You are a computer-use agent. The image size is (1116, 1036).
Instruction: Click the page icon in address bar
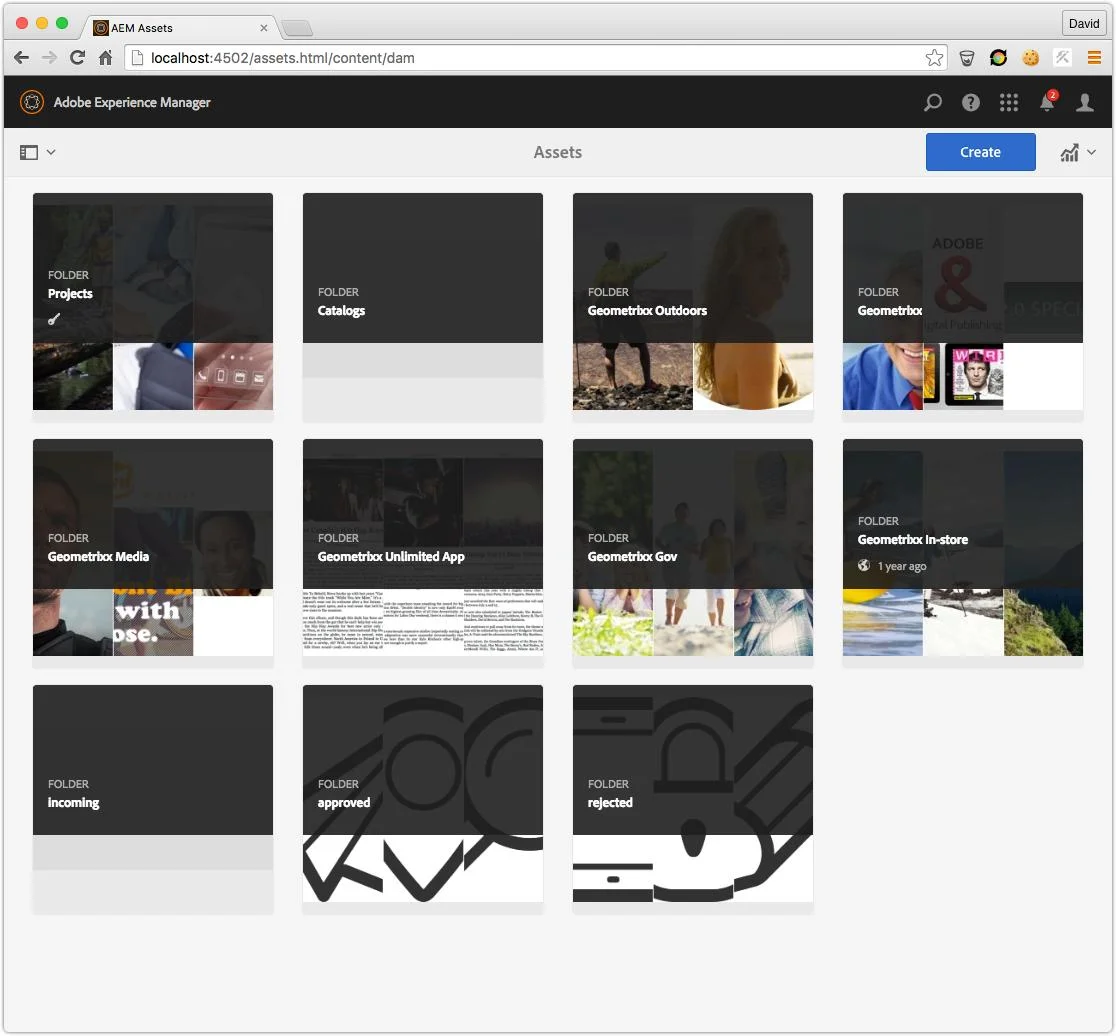(x=137, y=58)
